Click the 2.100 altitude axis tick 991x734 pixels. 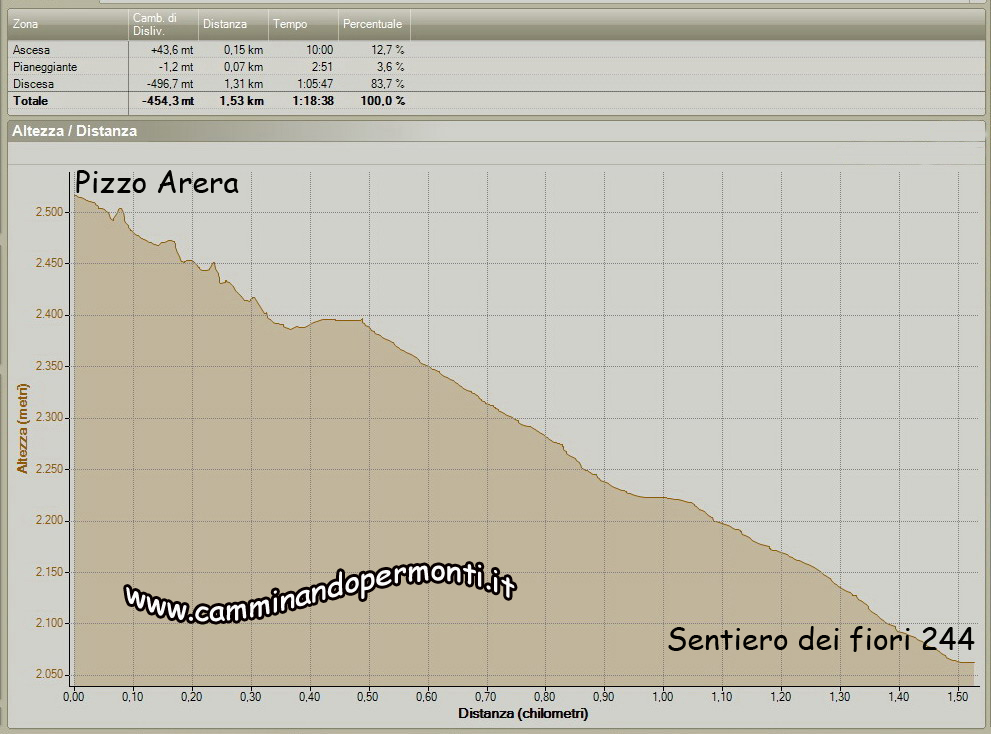[49, 623]
